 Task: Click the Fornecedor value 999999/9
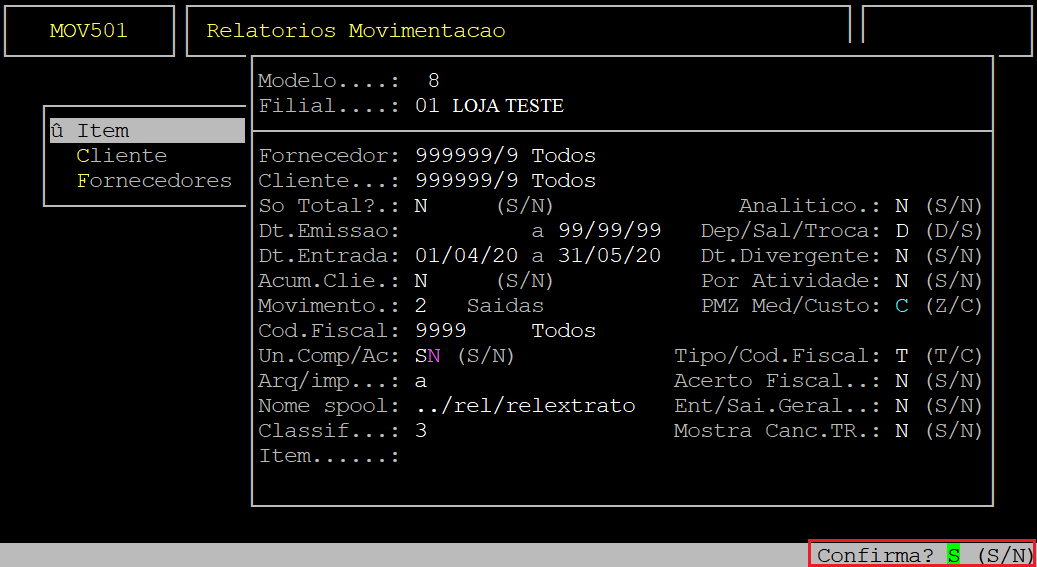click(466, 156)
